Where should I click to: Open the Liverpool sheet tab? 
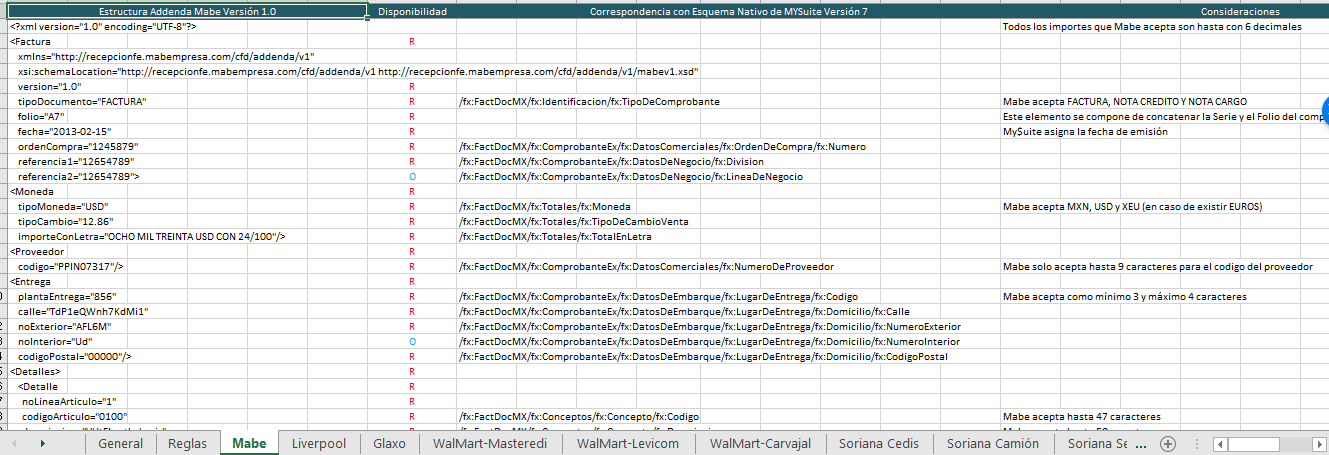[x=319, y=443]
